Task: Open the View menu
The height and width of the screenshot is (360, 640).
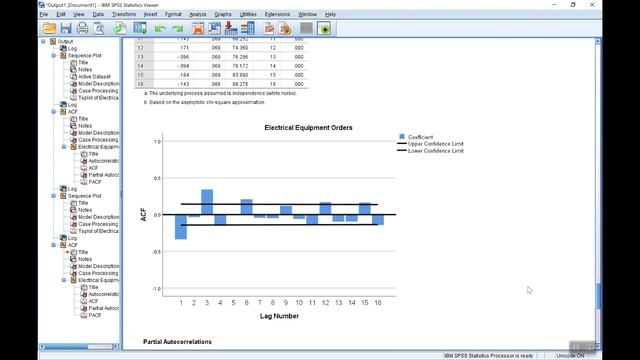Action: click(78, 14)
